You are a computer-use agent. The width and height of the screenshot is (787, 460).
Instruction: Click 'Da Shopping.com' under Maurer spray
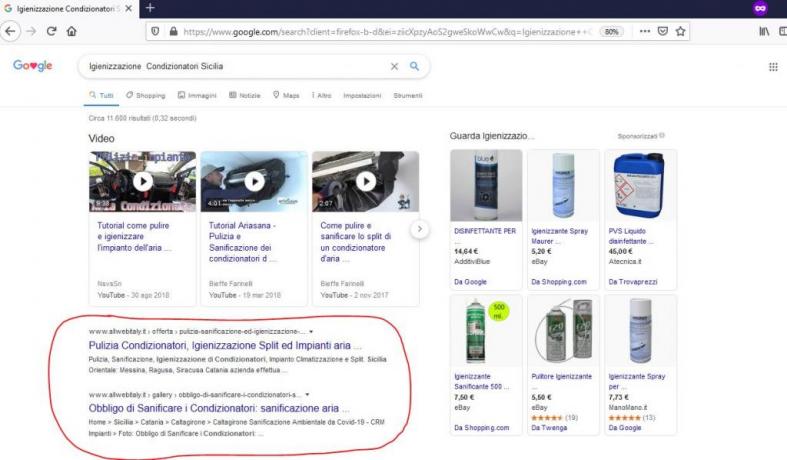tap(559, 282)
